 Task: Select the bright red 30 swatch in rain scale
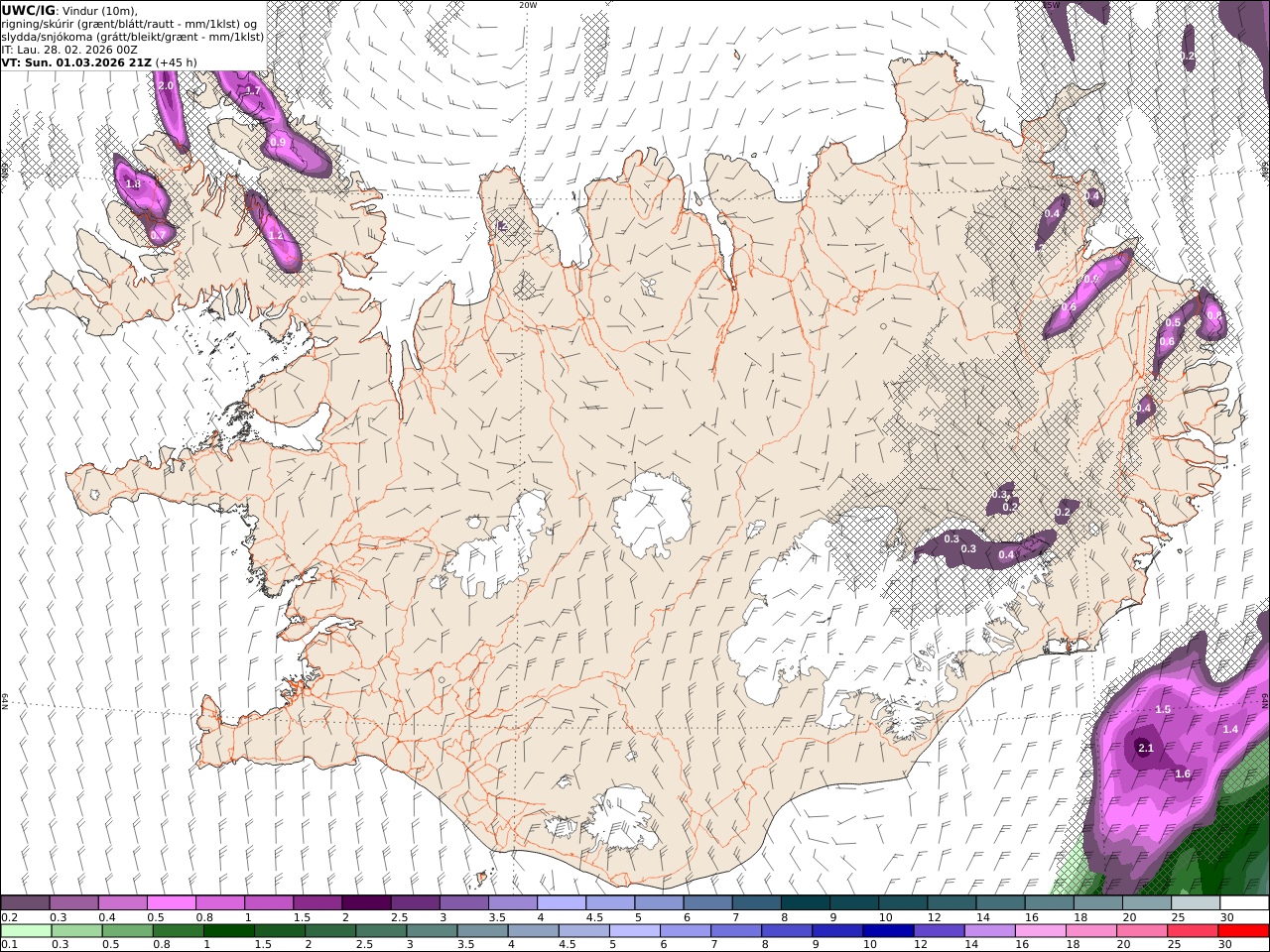[x=1242, y=930]
